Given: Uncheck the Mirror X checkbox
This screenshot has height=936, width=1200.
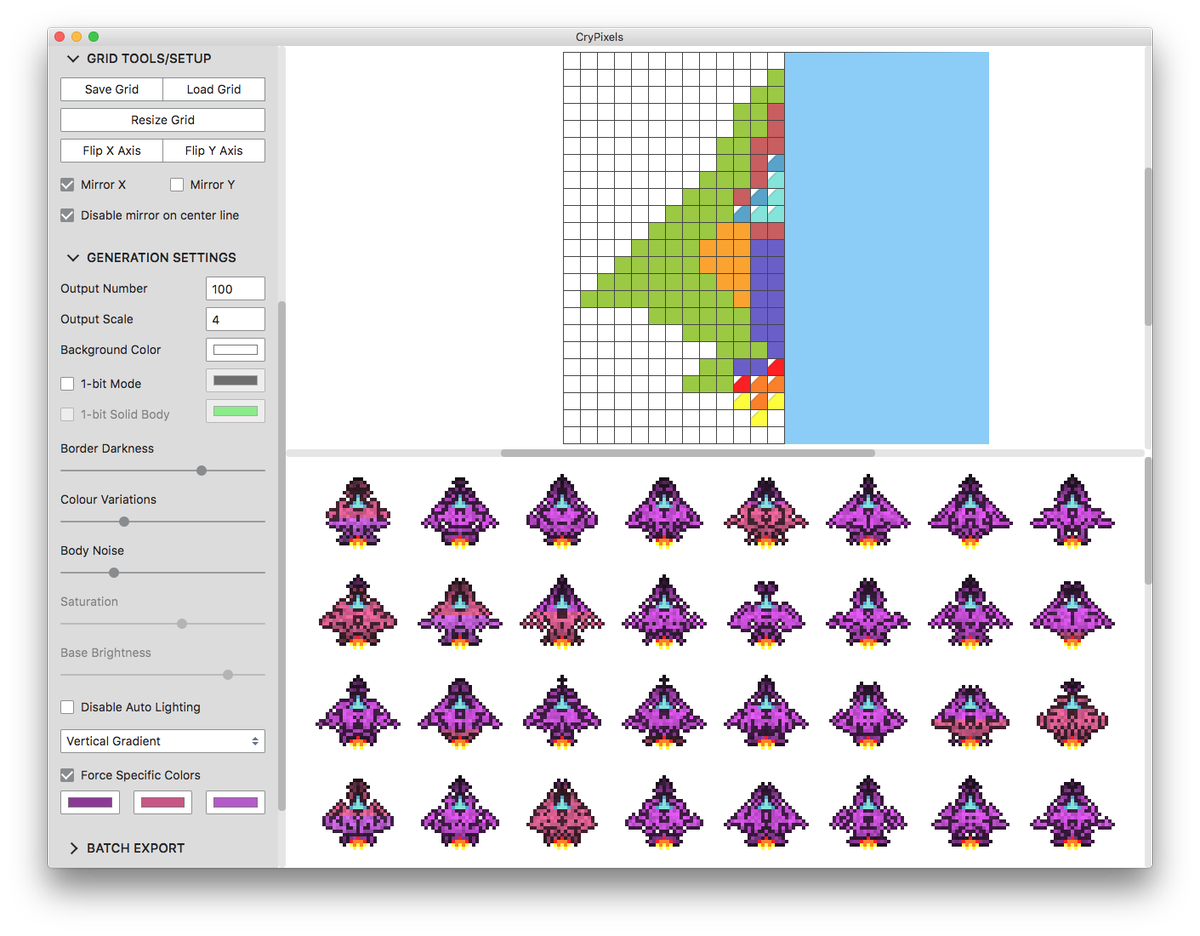Looking at the screenshot, I should tap(68, 185).
